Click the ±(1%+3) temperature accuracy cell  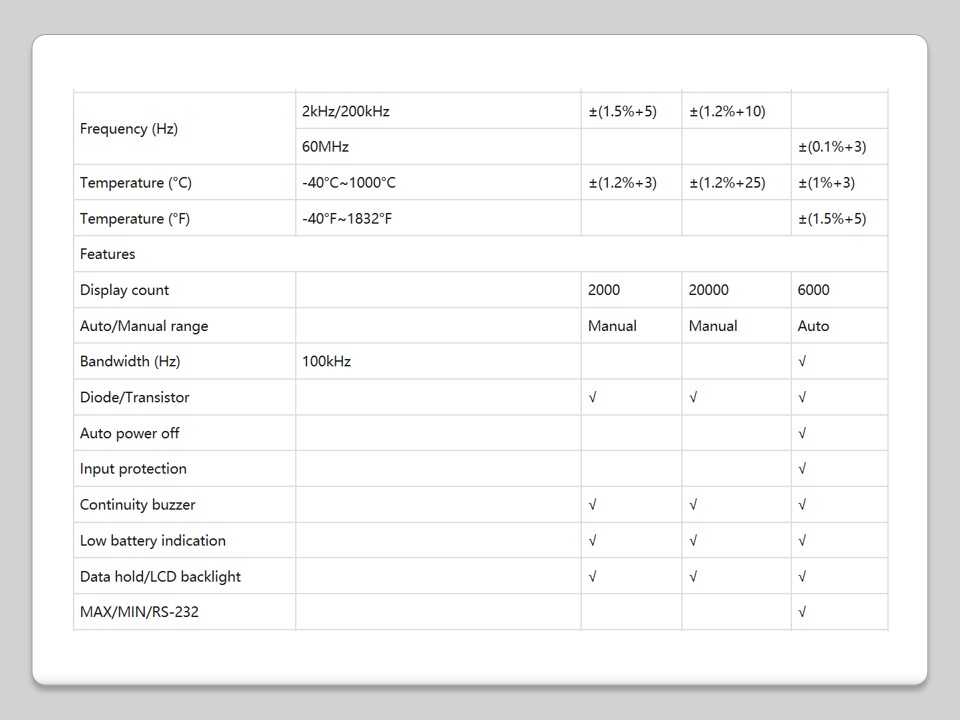826,183
